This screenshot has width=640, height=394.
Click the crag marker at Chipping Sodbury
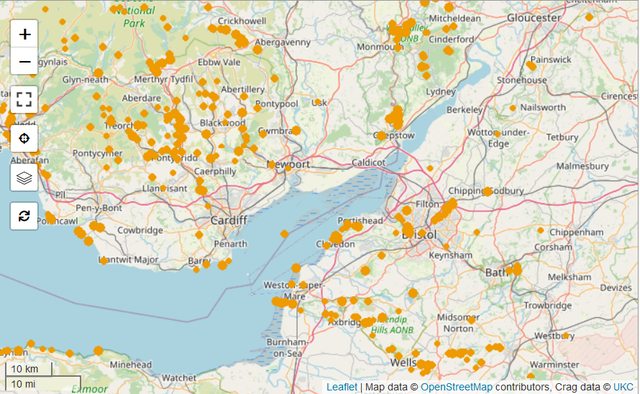(487, 191)
